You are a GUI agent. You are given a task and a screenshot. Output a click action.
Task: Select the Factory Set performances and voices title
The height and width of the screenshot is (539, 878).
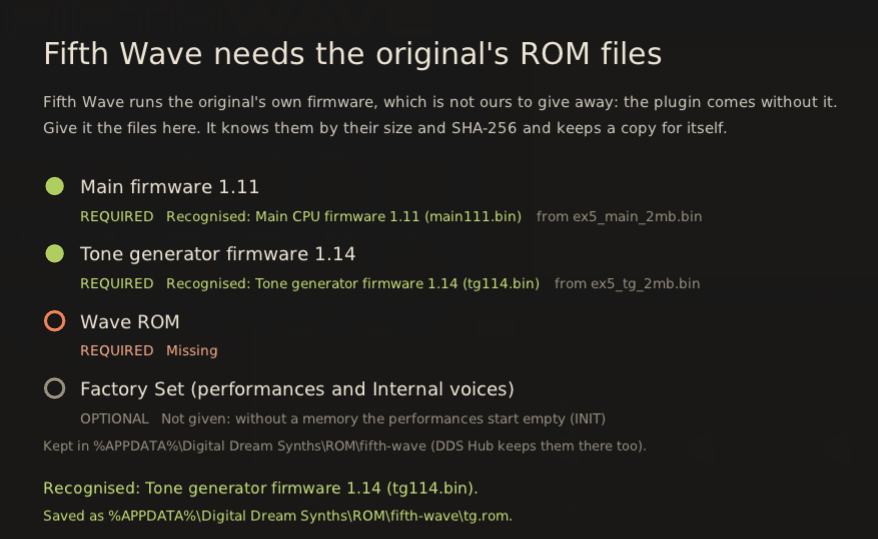(x=297, y=388)
